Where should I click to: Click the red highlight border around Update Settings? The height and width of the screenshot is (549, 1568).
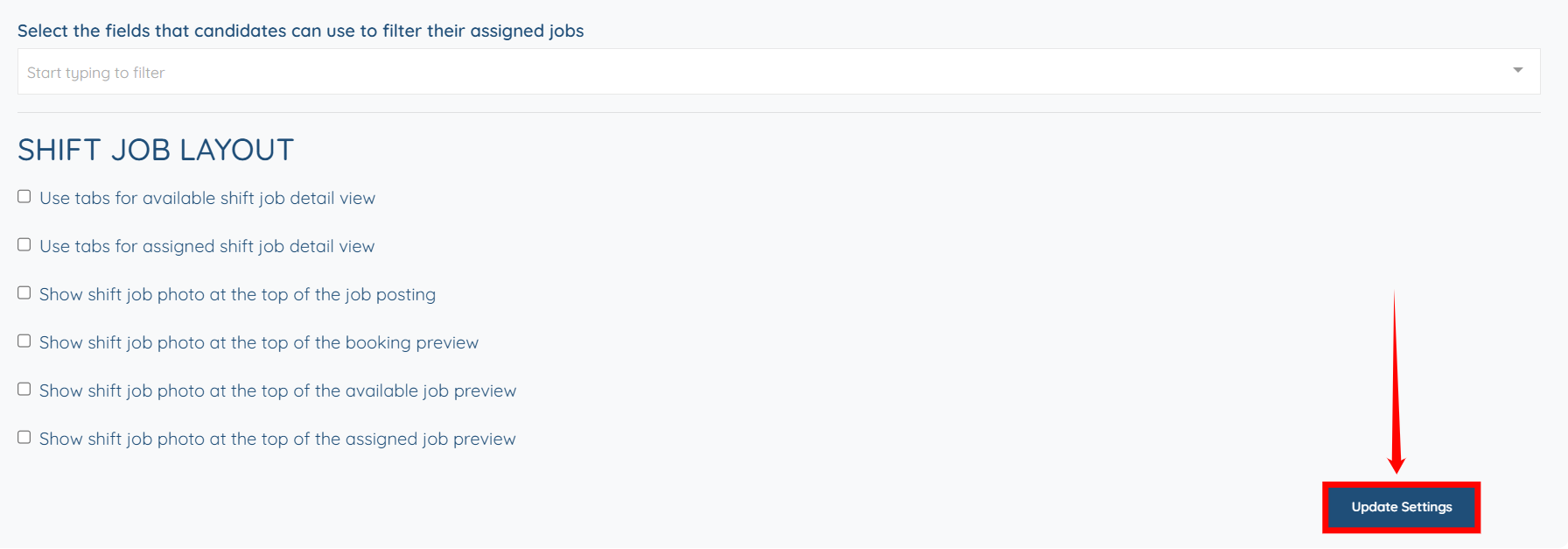pyautogui.click(x=1401, y=484)
